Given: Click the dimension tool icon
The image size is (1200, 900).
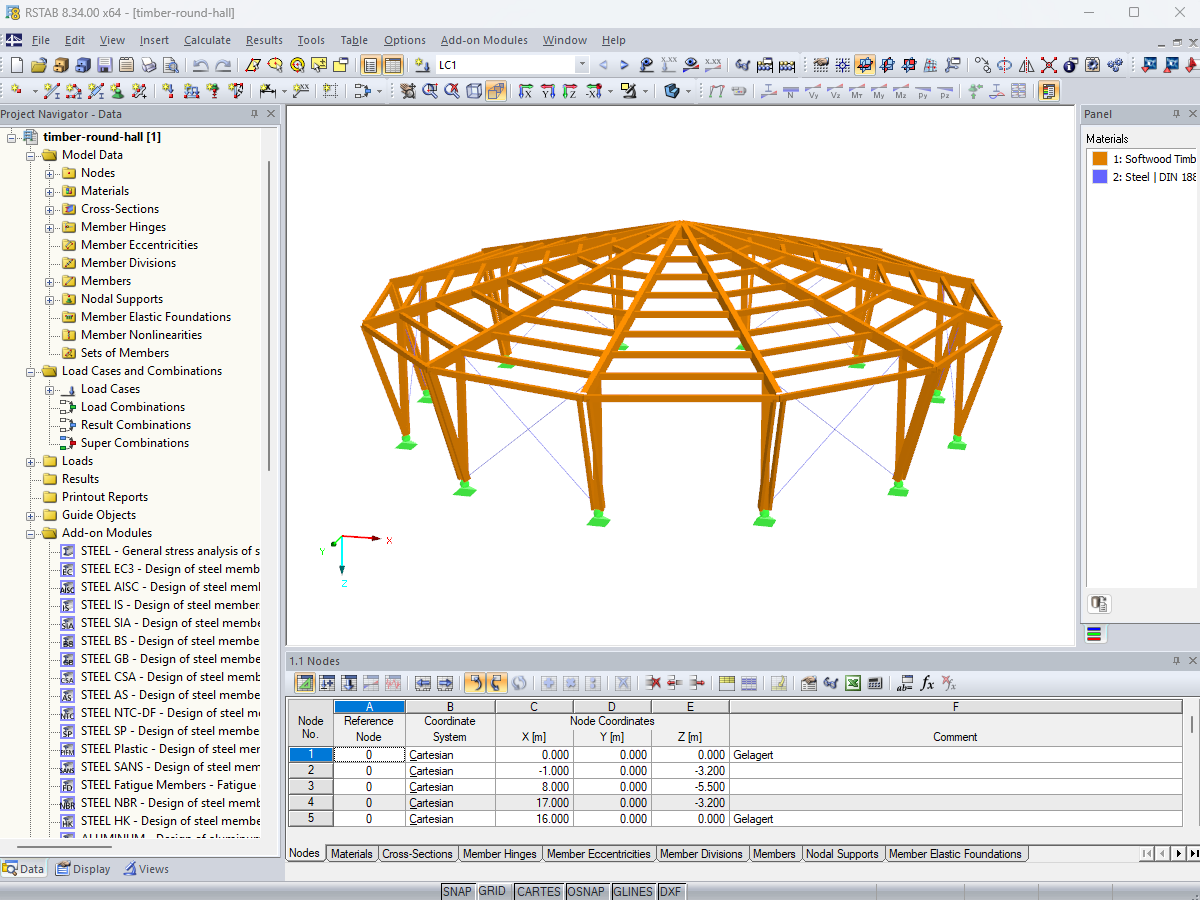Looking at the screenshot, I should pos(268,91).
